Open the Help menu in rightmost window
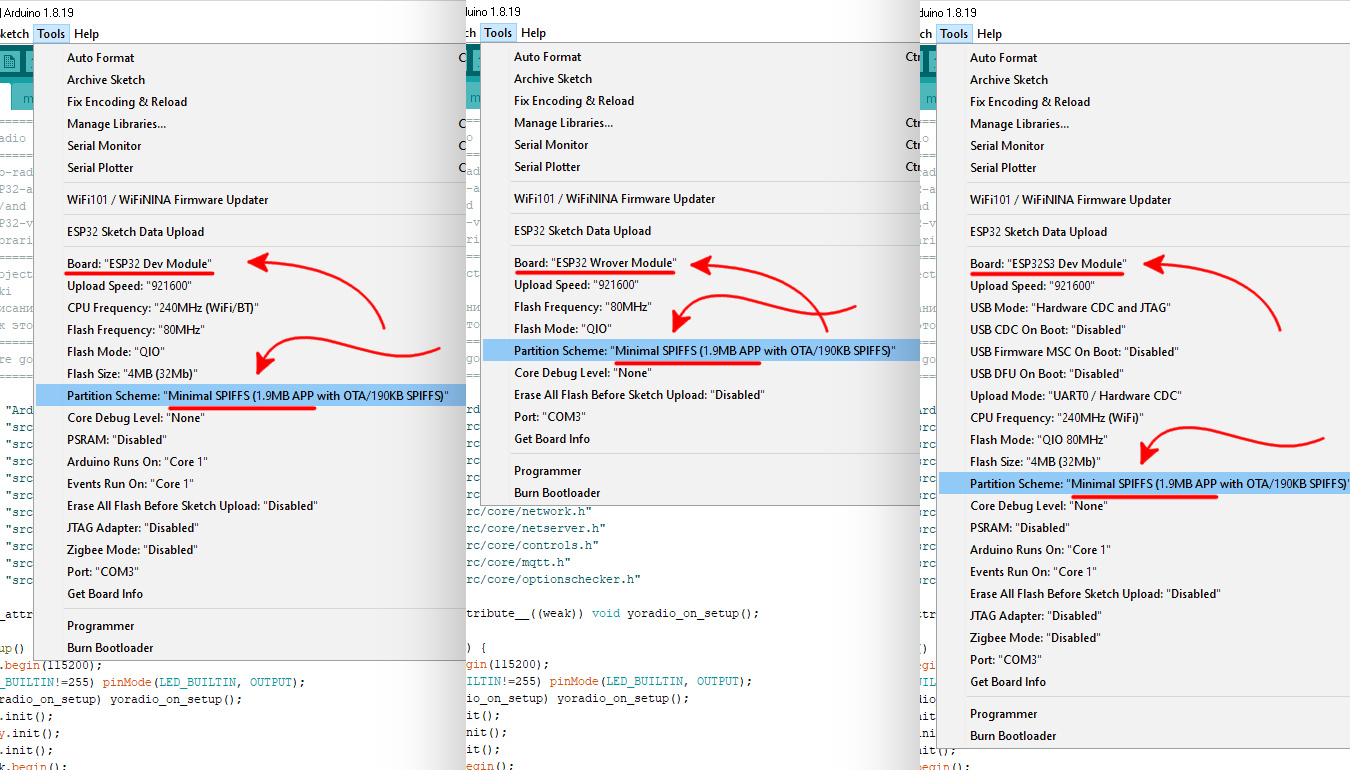This screenshot has height=770, width=1350. (988, 34)
